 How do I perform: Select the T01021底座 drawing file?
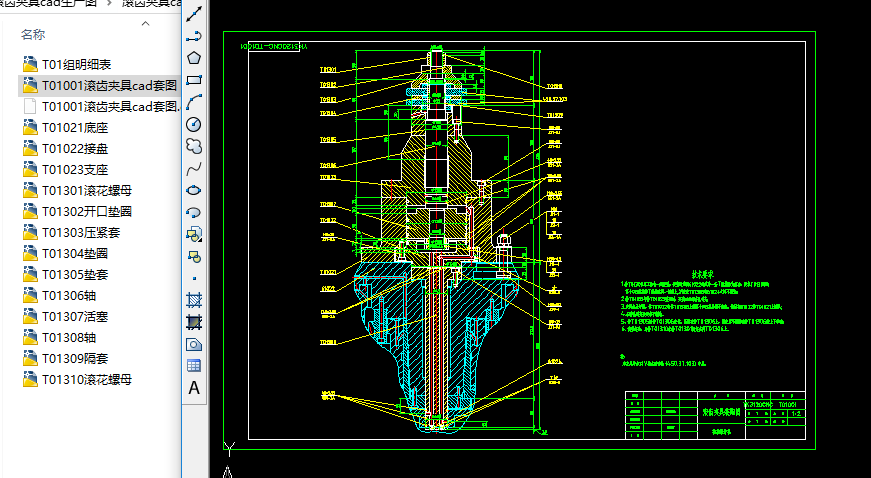74,128
